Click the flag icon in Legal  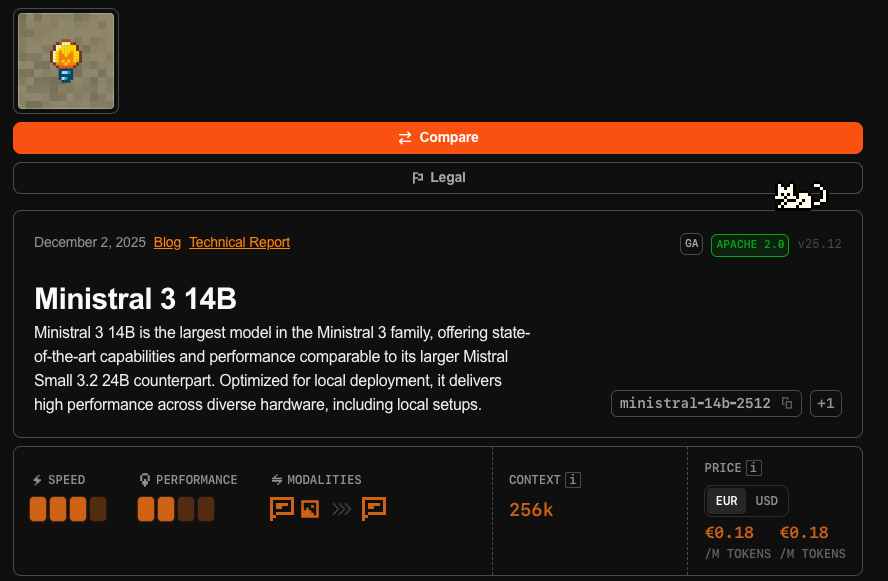pyautogui.click(x=418, y=178)
